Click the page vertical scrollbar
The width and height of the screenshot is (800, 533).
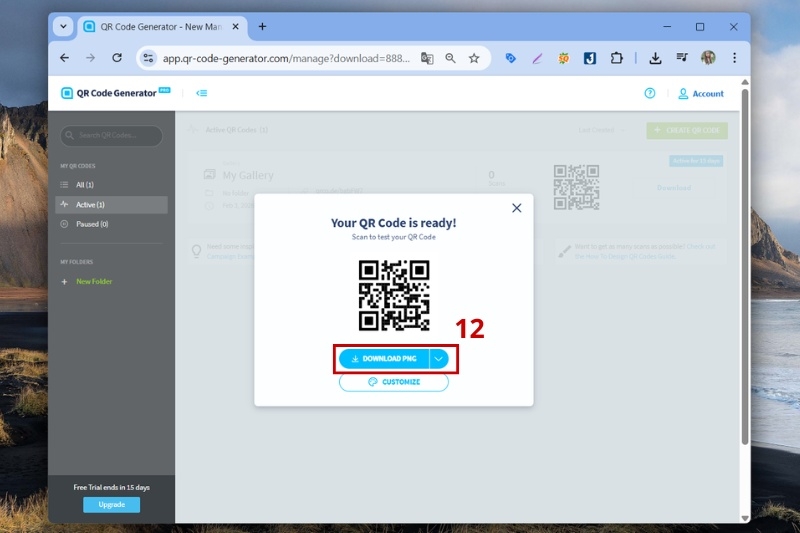pos(745,265)
